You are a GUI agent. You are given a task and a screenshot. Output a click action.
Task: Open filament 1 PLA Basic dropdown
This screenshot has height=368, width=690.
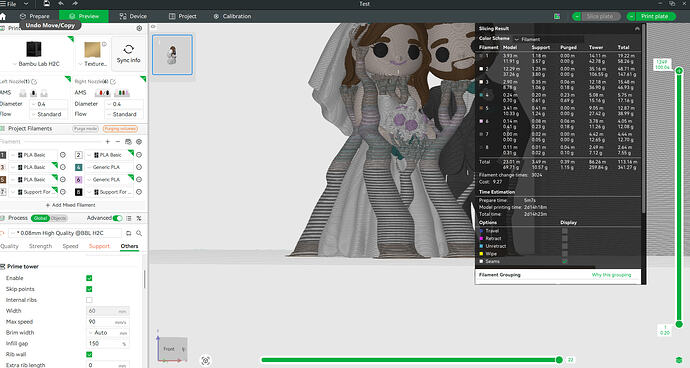(x=34, y=155)
